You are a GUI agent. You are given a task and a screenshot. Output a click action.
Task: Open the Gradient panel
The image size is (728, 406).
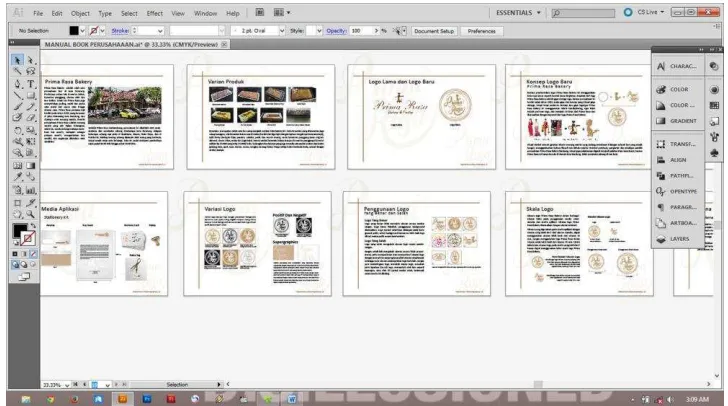(x=678, y=121)
